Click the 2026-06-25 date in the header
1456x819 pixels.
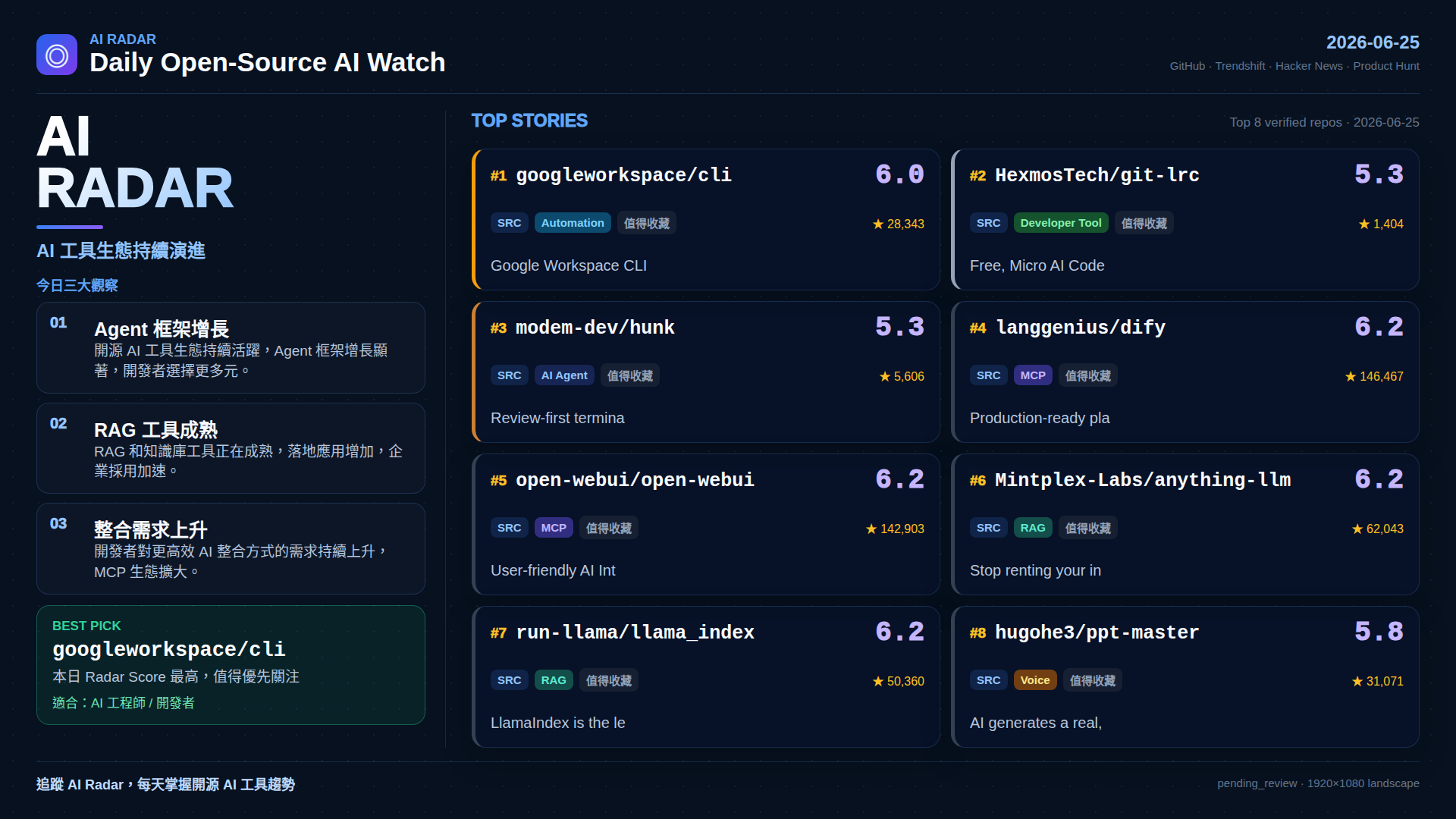tap(1373, 42)
